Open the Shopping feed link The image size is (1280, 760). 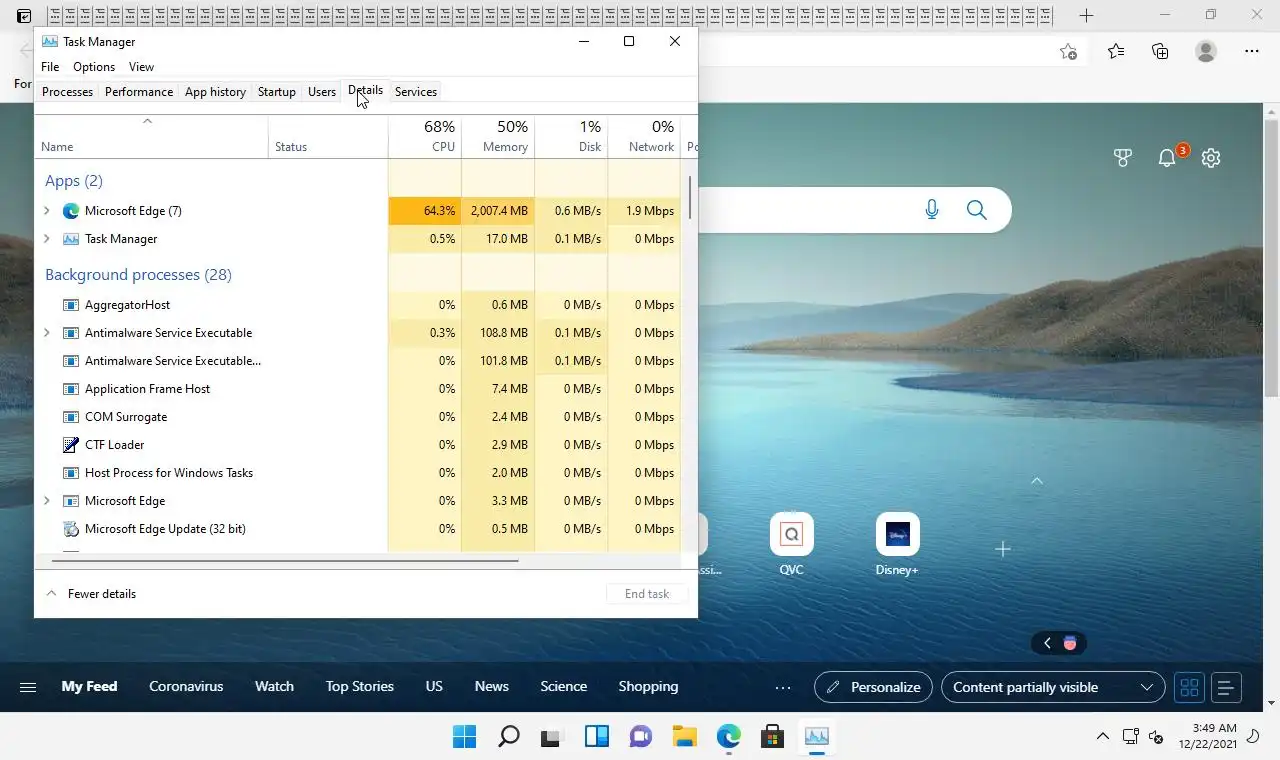point(648,687)
